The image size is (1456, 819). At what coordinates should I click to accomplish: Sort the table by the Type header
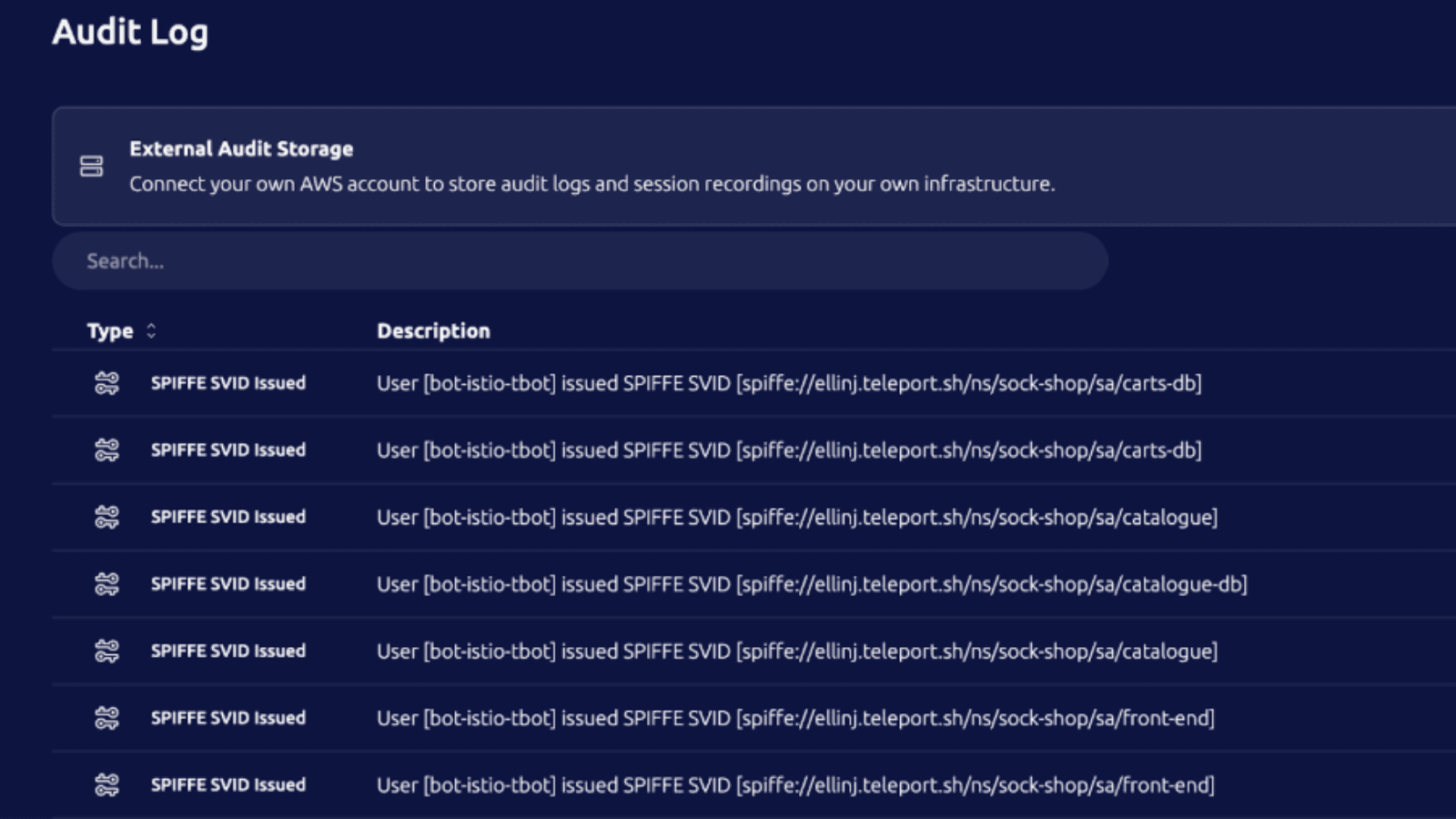[110, 331]
